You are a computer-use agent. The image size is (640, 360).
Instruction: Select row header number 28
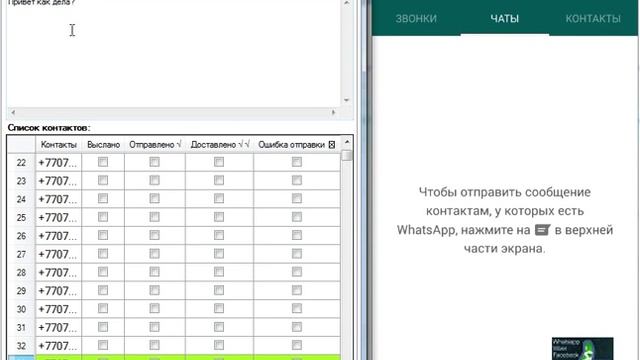[21, 272]
